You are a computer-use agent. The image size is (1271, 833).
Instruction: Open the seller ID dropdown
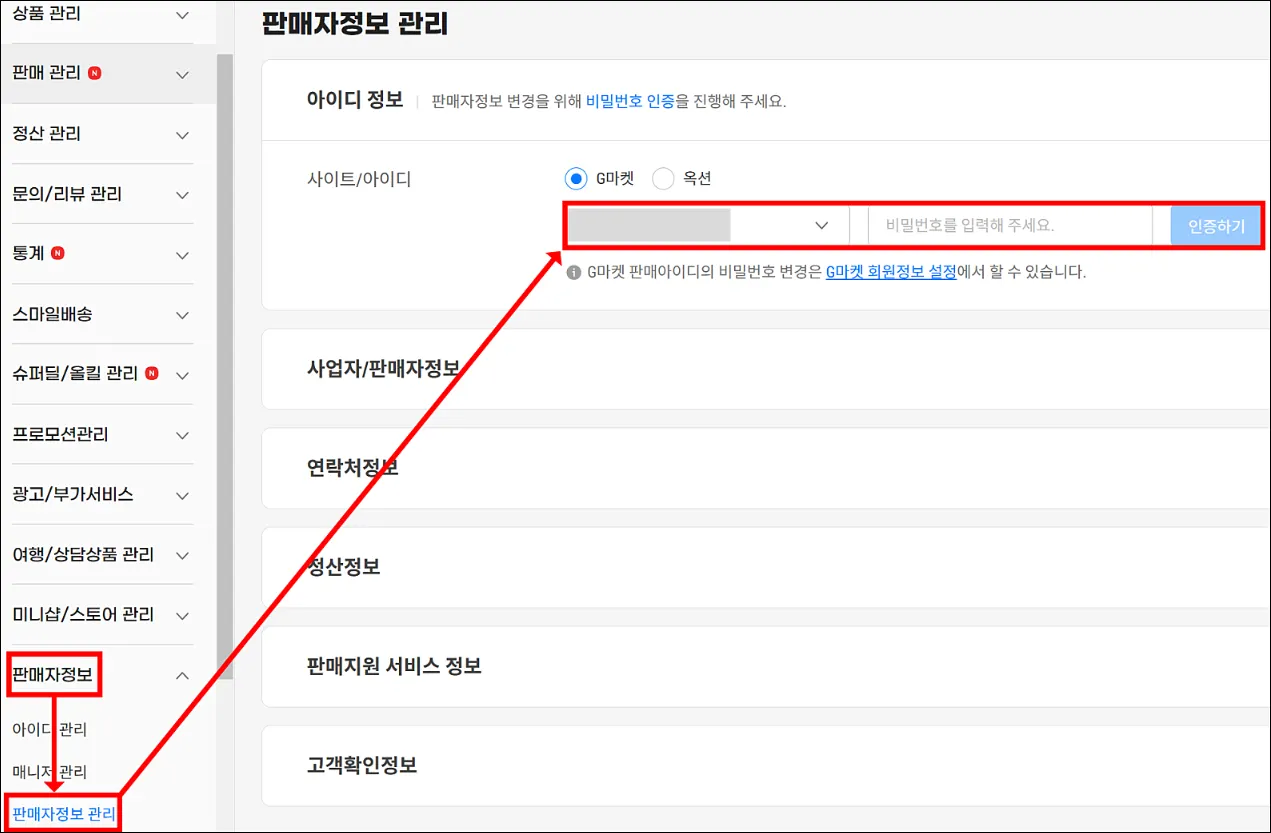pos(707,226)
